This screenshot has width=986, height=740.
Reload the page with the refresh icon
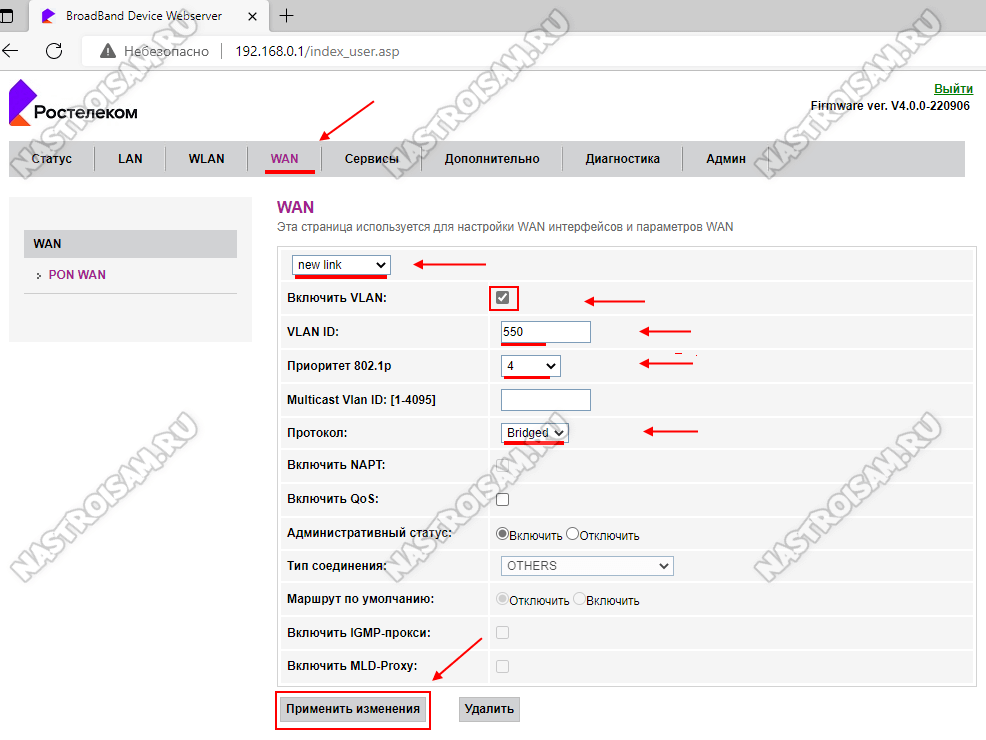click(x=54, y=51)
